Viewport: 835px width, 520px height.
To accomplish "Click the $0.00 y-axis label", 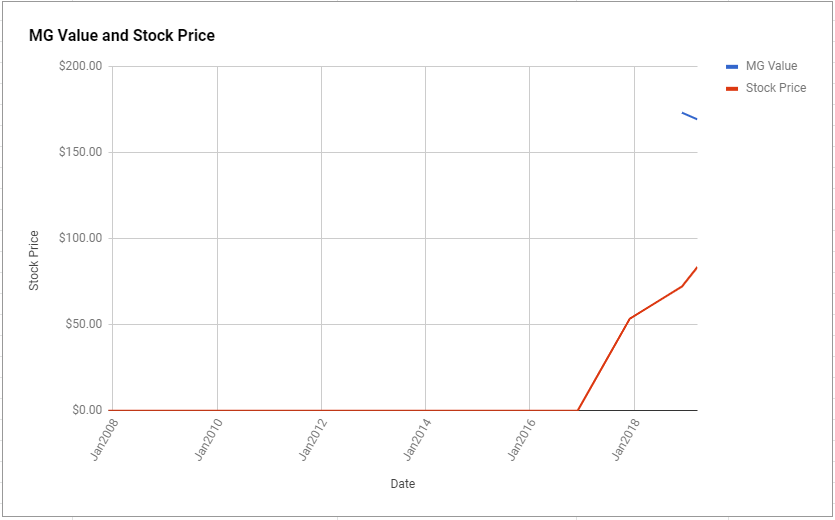I will pos(85,410).
